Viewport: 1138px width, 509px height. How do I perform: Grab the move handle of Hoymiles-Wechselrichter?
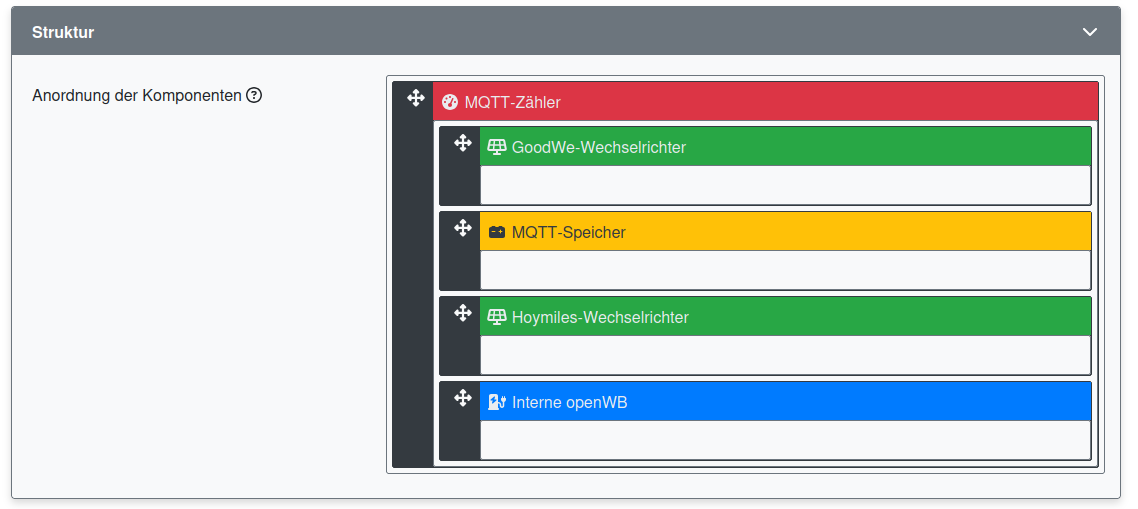463,313
